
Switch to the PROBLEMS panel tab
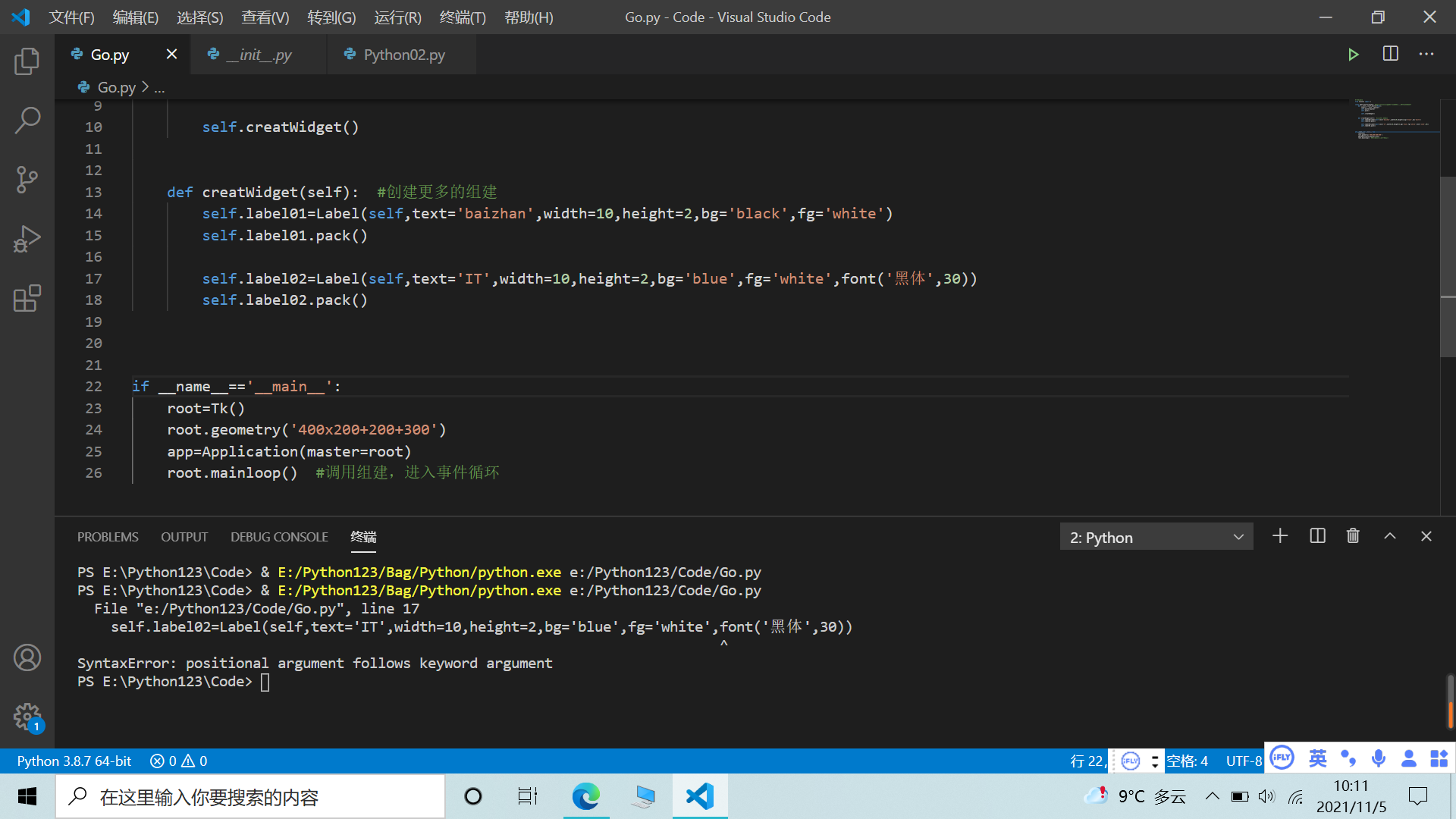click(108, 537)
